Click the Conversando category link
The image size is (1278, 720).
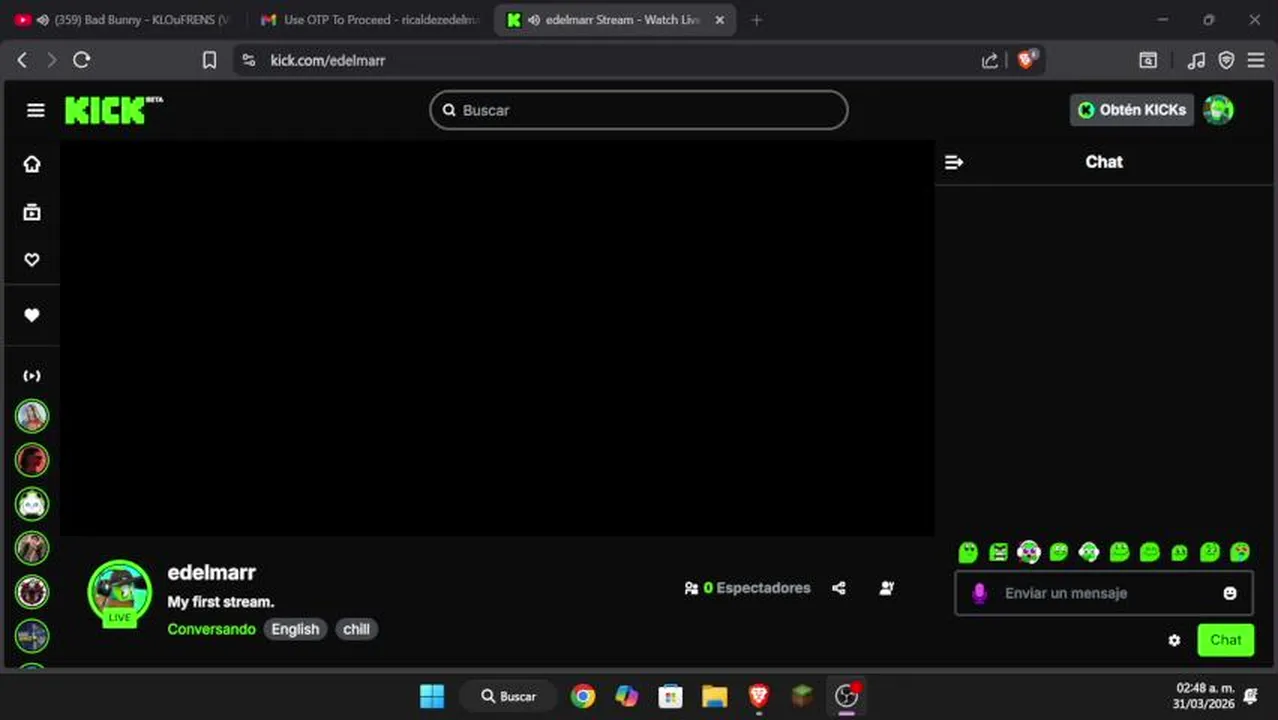coord(211,629)
